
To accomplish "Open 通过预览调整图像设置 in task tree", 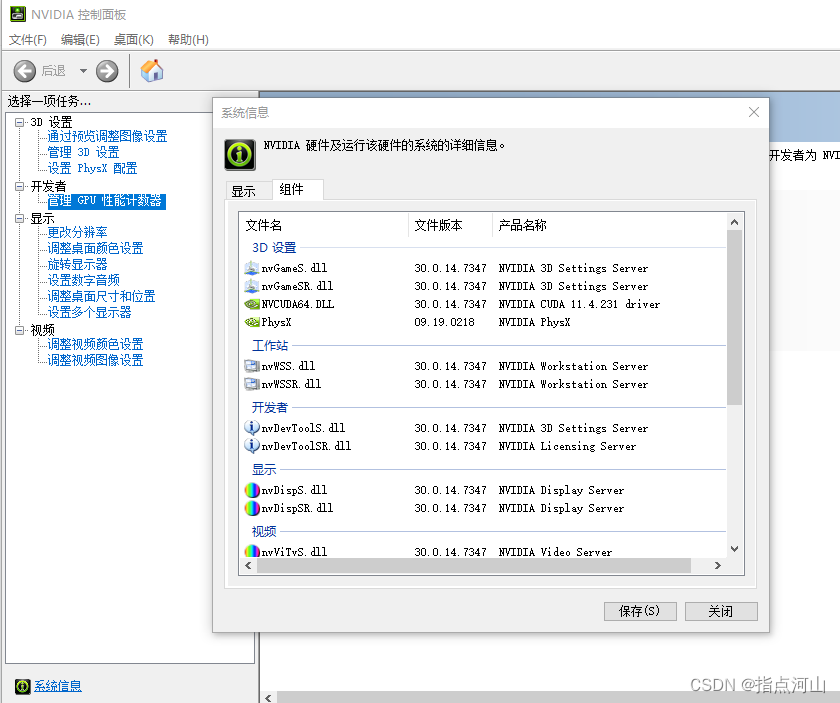I will 107,136.
